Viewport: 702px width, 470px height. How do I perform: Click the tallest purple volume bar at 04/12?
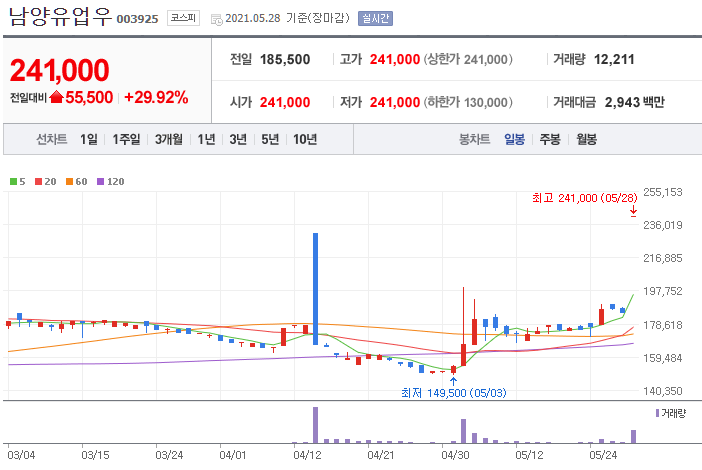coord(315,425)
